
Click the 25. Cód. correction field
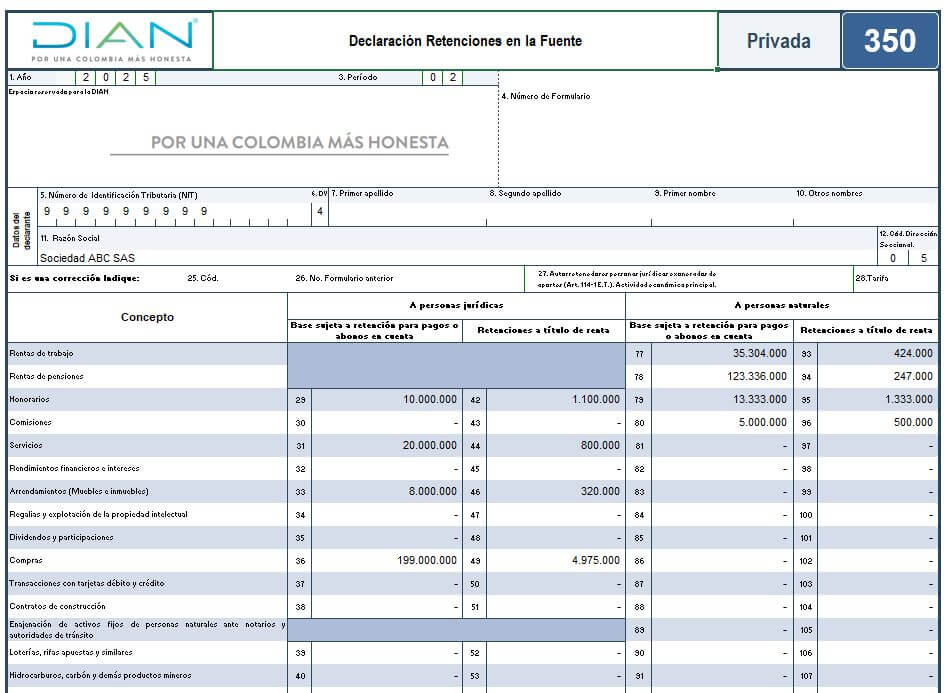pos(203,279)
